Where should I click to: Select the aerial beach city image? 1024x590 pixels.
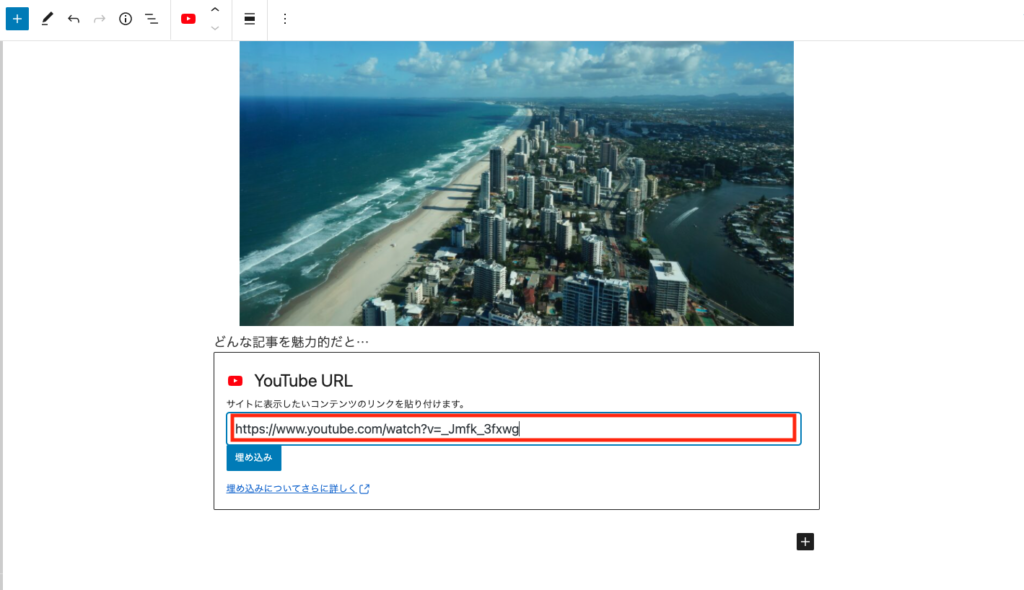coord(516,183)
